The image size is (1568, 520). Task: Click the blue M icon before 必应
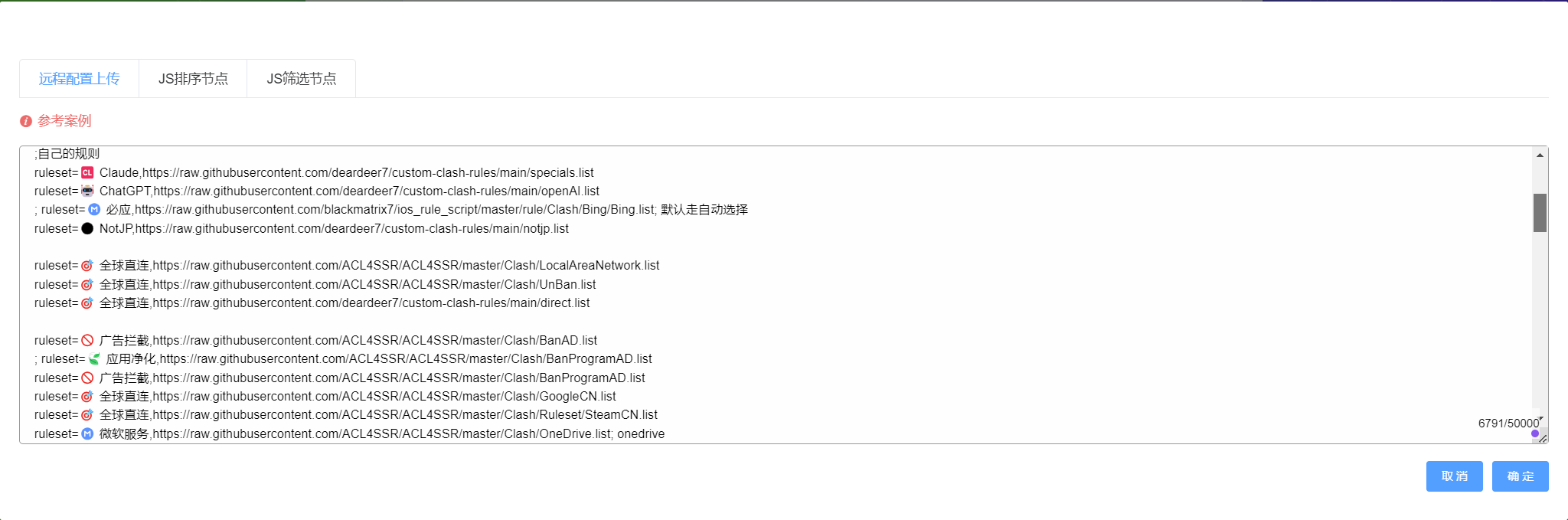tap(94, 210)
